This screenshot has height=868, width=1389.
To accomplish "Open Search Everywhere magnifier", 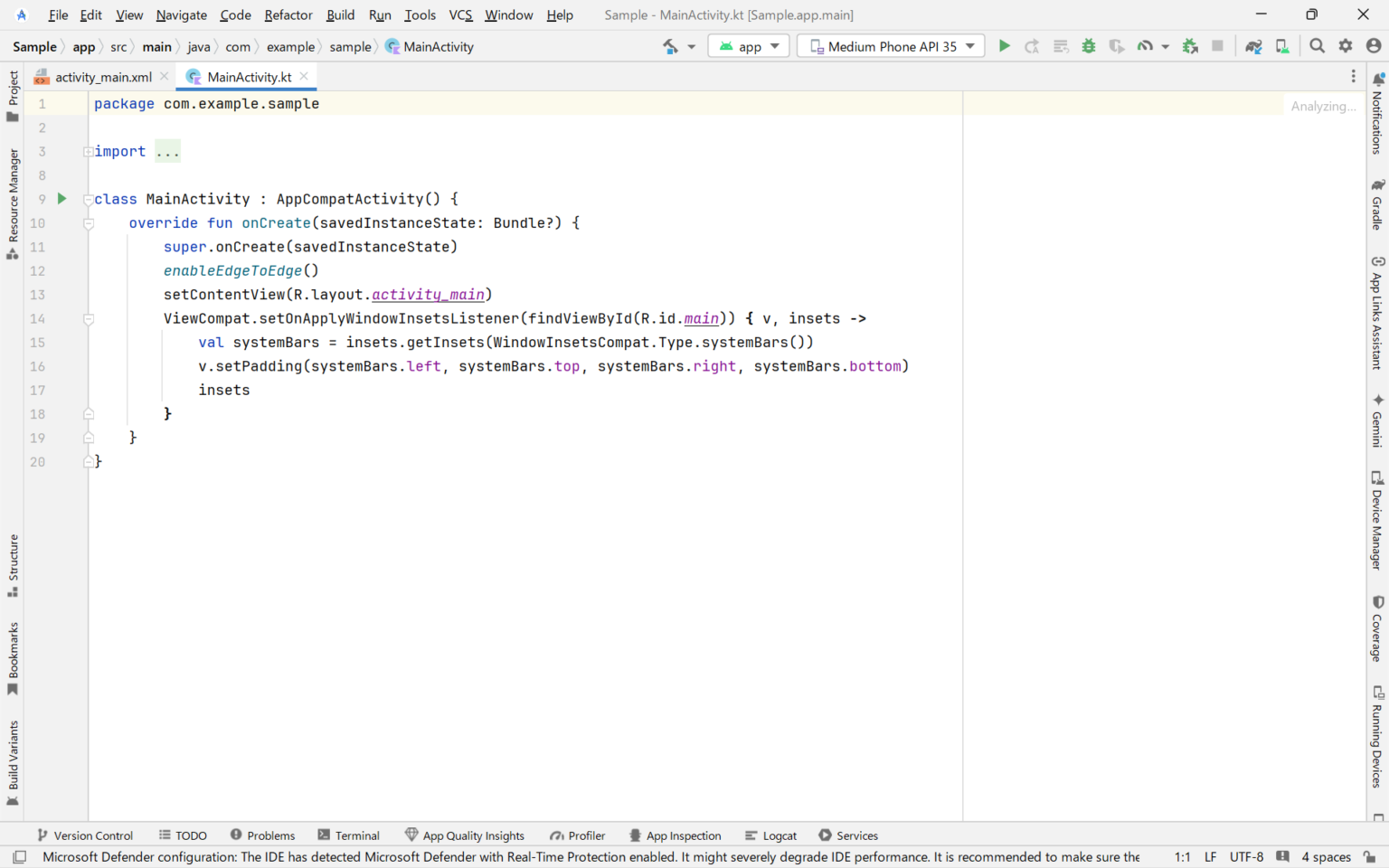I will pyautogui.click(x=1317, y=45).
